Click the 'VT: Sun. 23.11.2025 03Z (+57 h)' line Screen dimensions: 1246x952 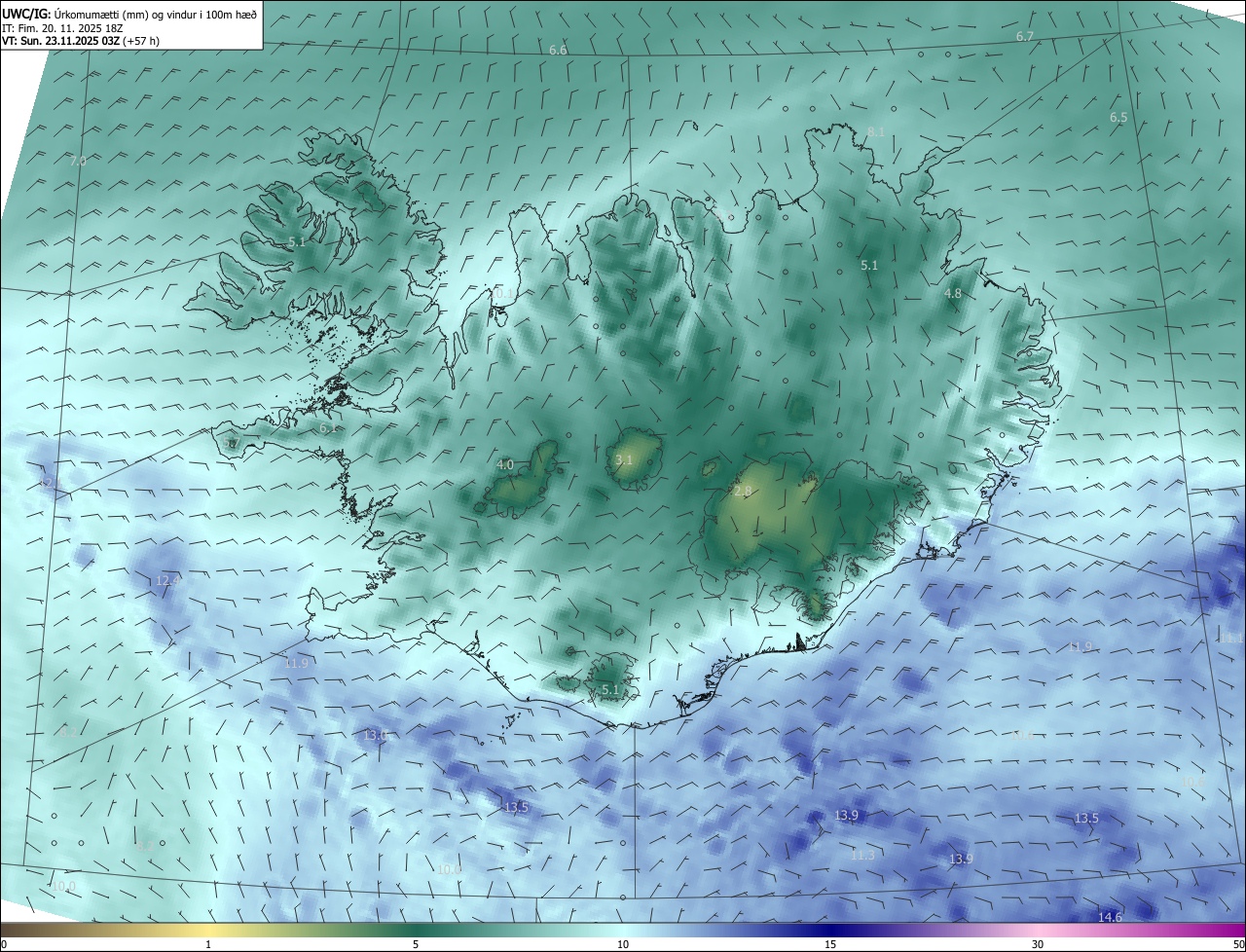(x=81, y=41)
